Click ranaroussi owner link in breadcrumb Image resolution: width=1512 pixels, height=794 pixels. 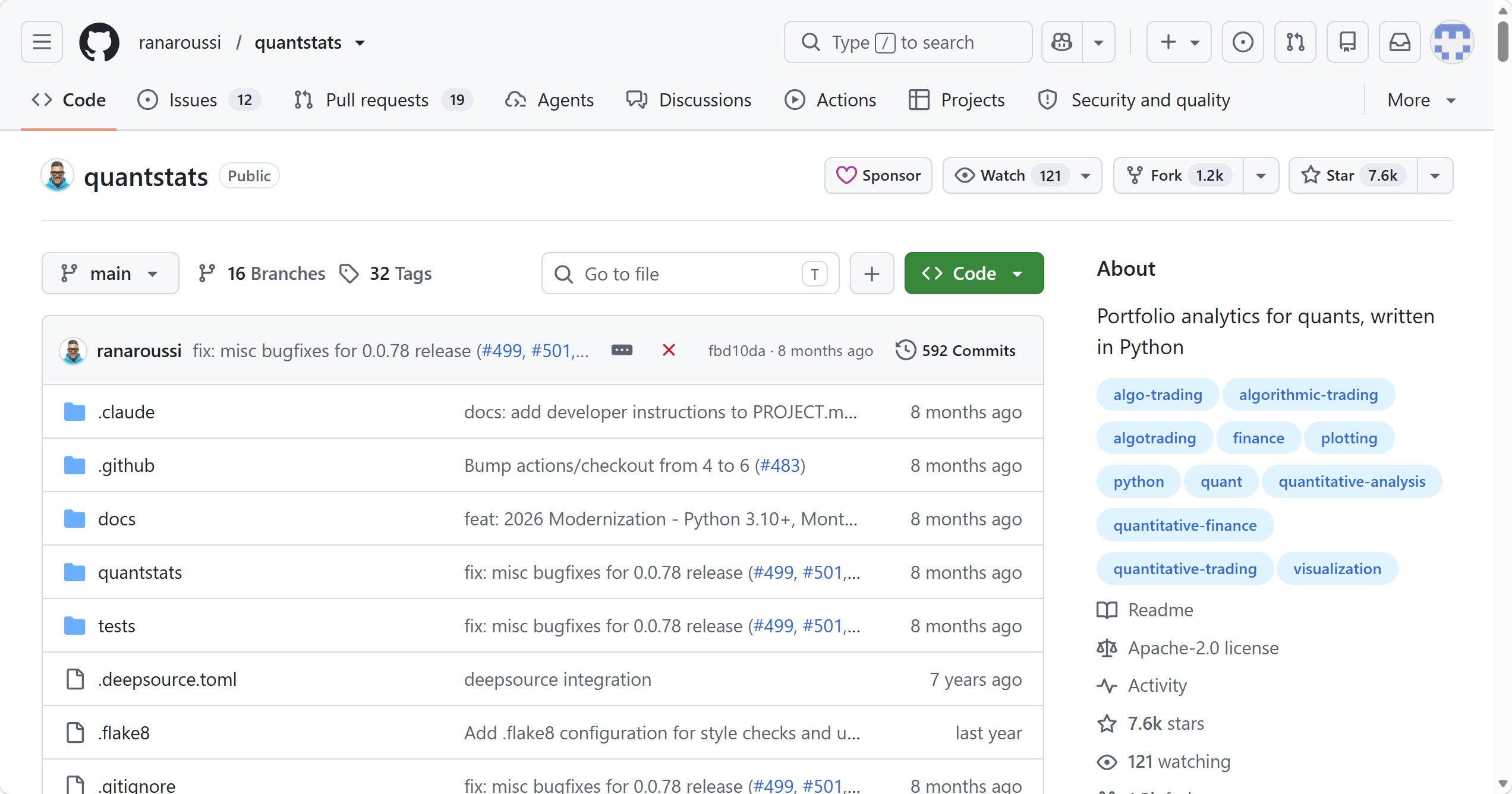pos(180,42)
